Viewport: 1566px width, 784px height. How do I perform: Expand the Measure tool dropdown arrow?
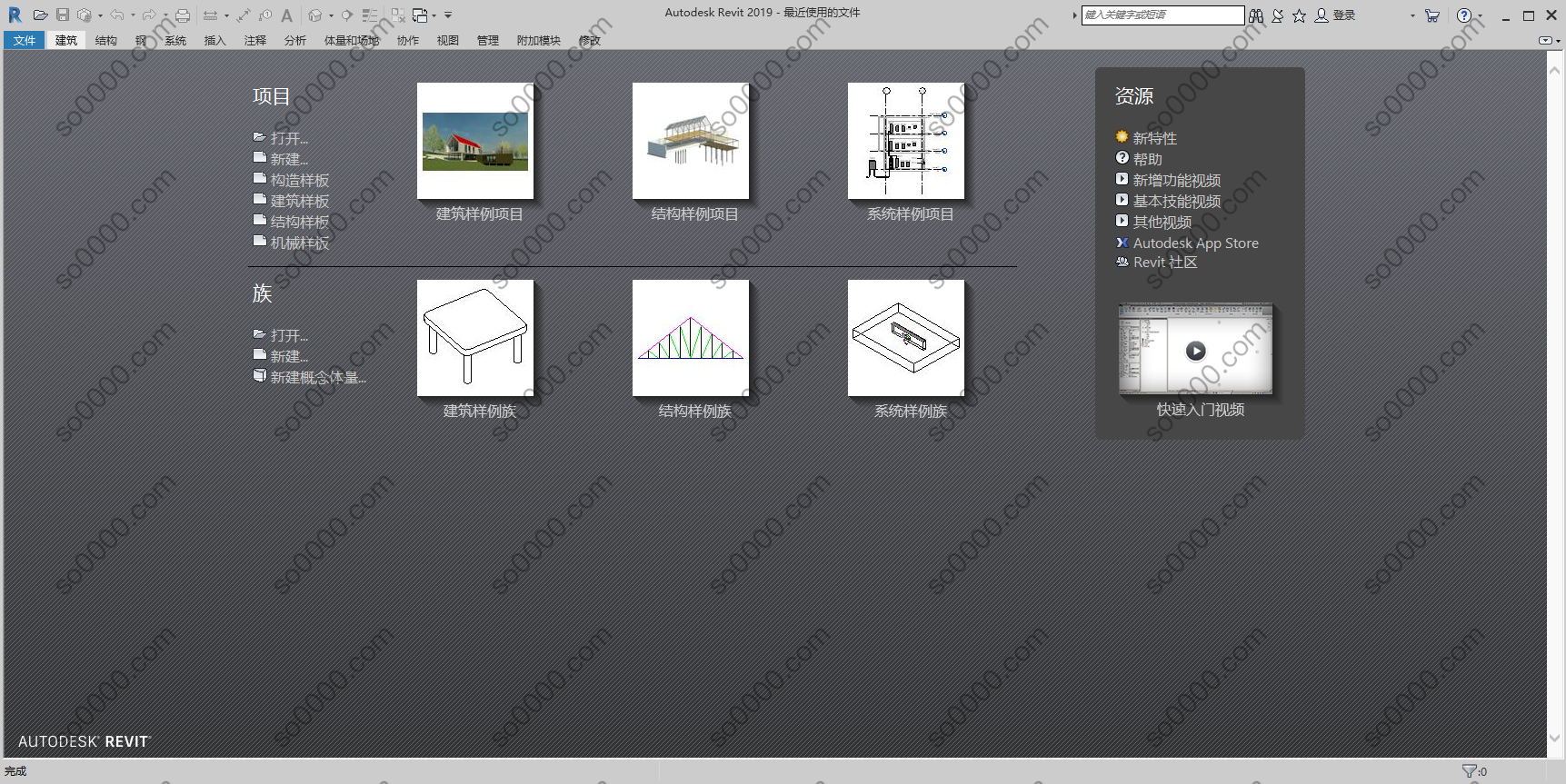click(226, 15)
